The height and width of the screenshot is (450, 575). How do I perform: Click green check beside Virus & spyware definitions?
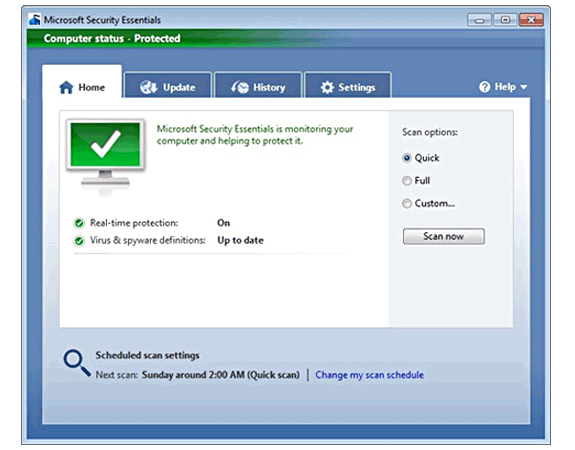pos(79,241)
